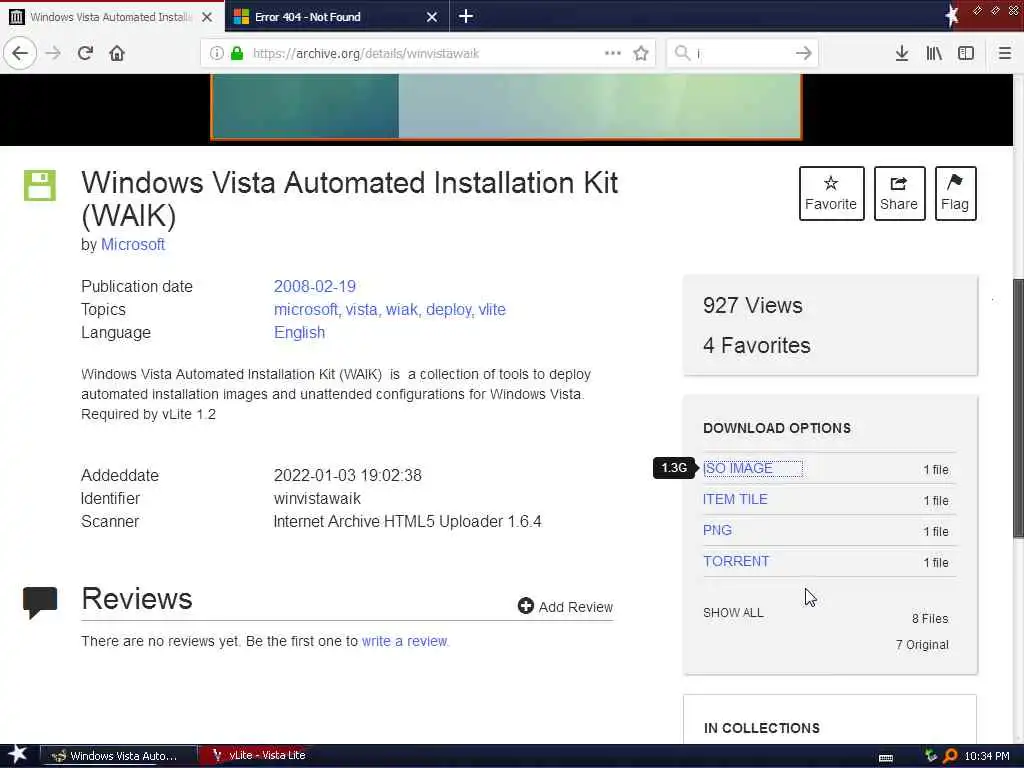Screen dimensions: 1024x768
Task: Click the Add Review button
Action: [566, 607]
